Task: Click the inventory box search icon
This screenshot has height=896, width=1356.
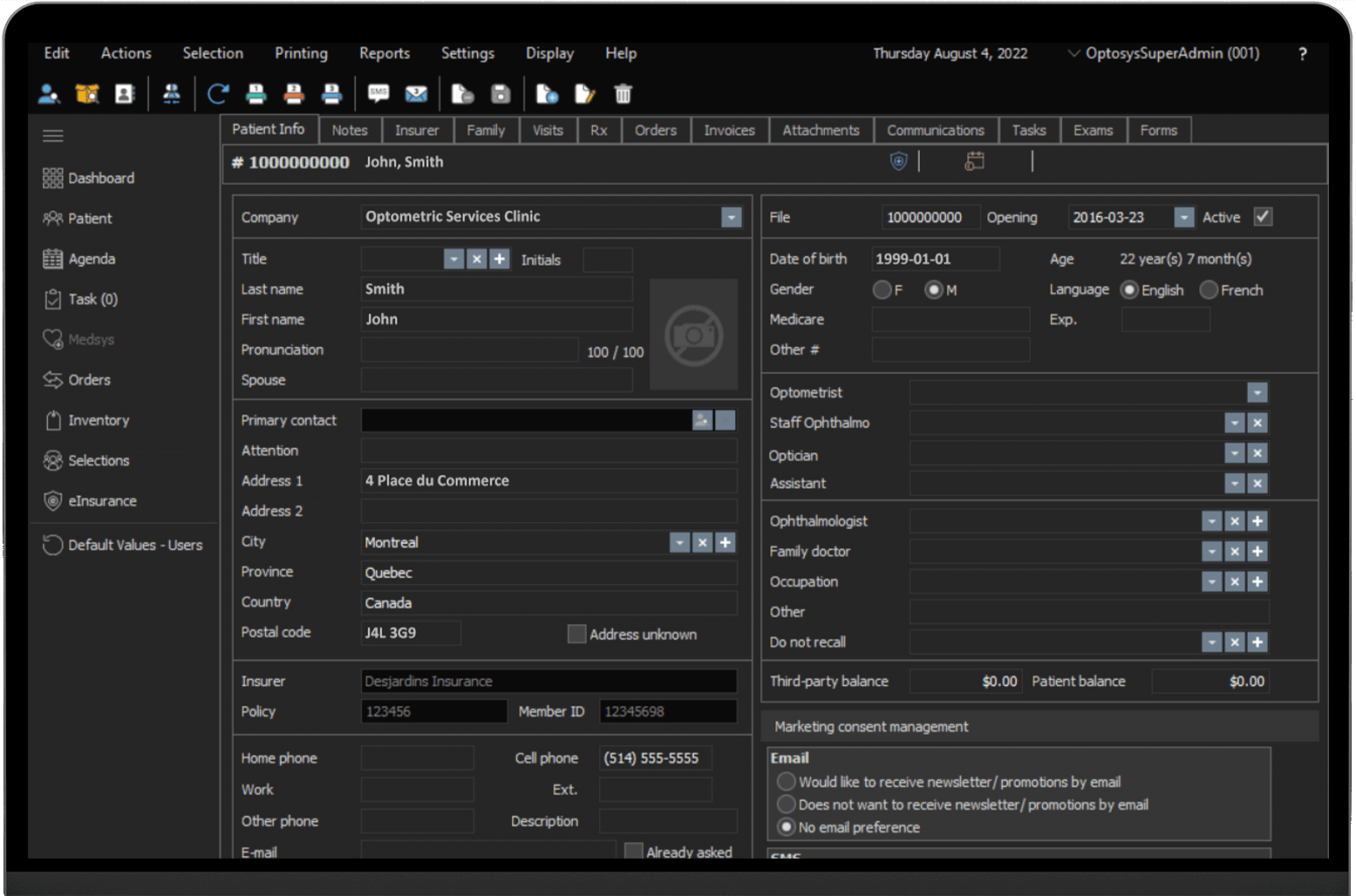Action: click(87, 94)
